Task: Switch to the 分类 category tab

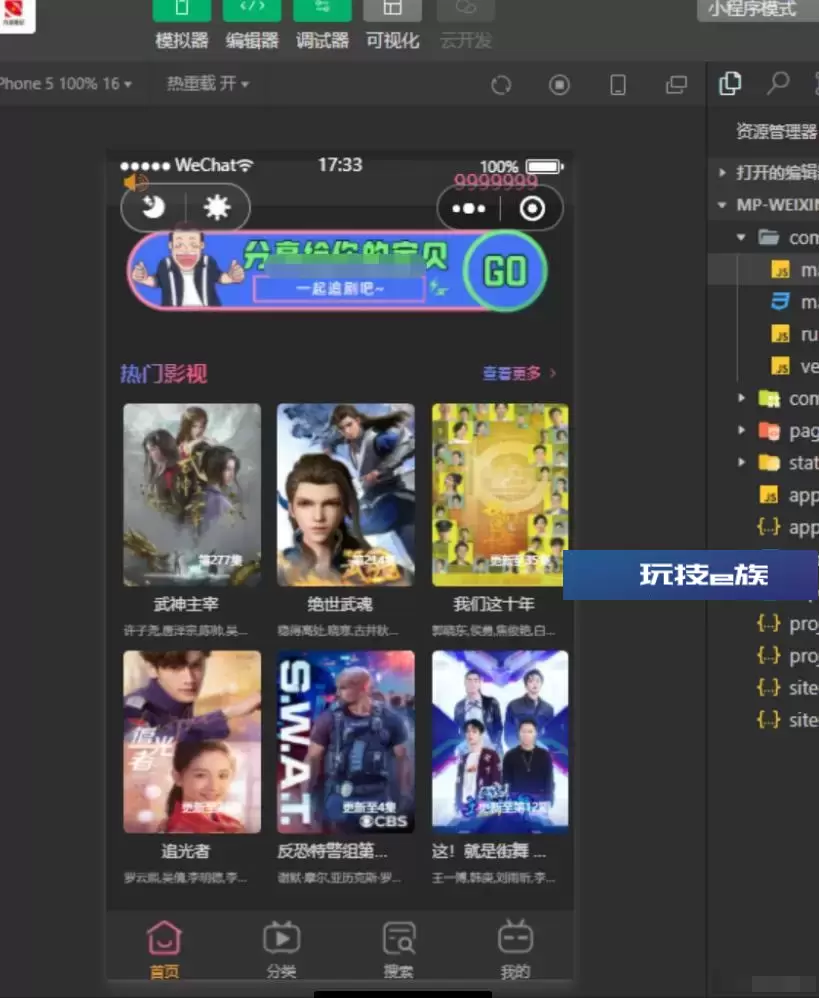Action: coord(281,950)
